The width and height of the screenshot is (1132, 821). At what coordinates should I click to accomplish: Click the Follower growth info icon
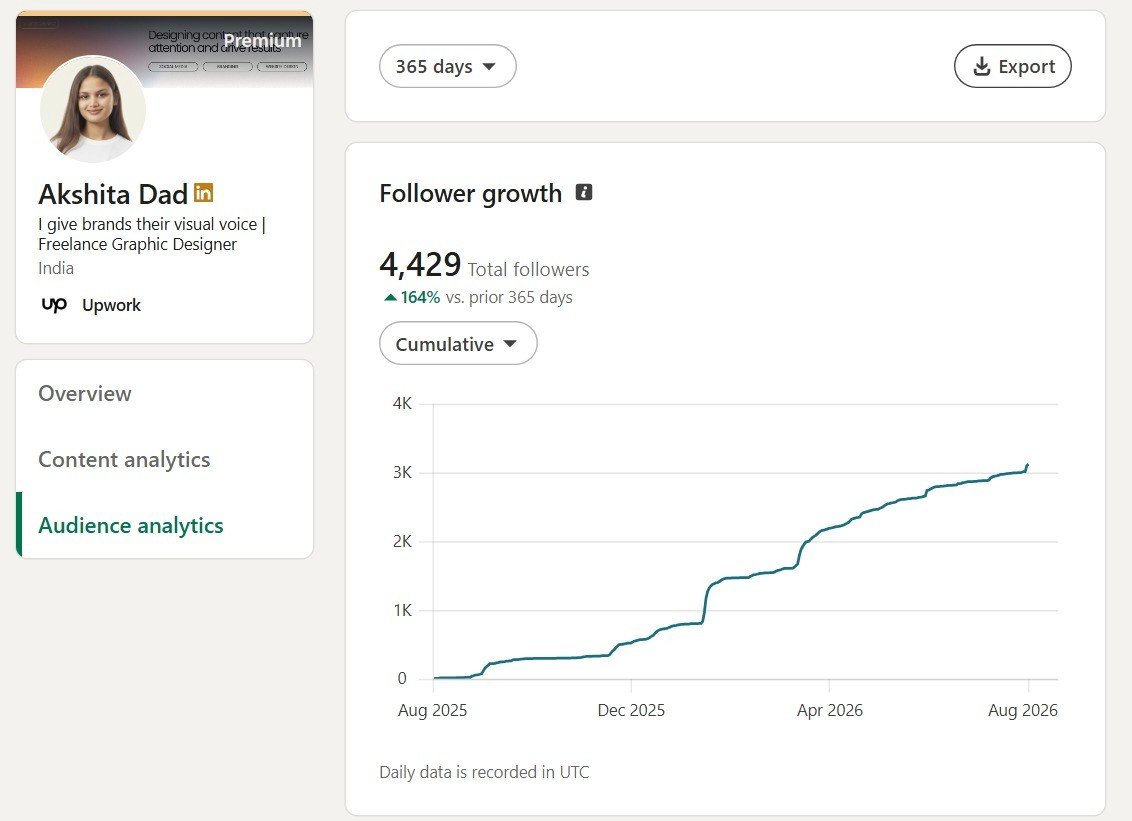coord(583,192)
